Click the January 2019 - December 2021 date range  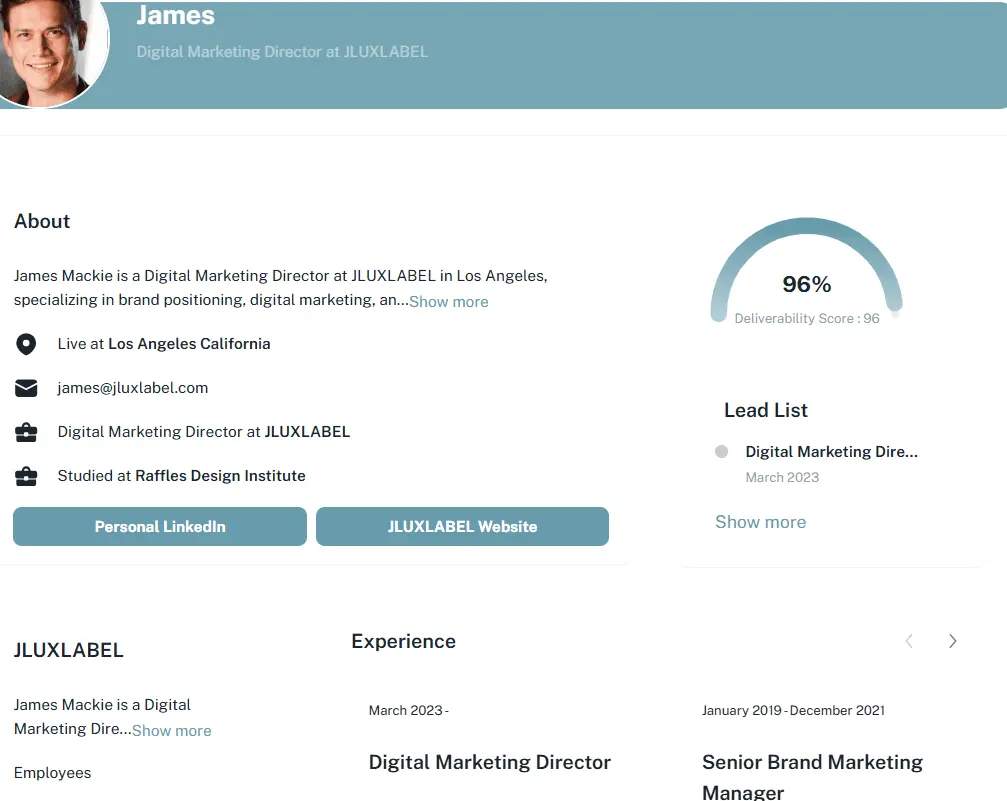pos(793,710)
